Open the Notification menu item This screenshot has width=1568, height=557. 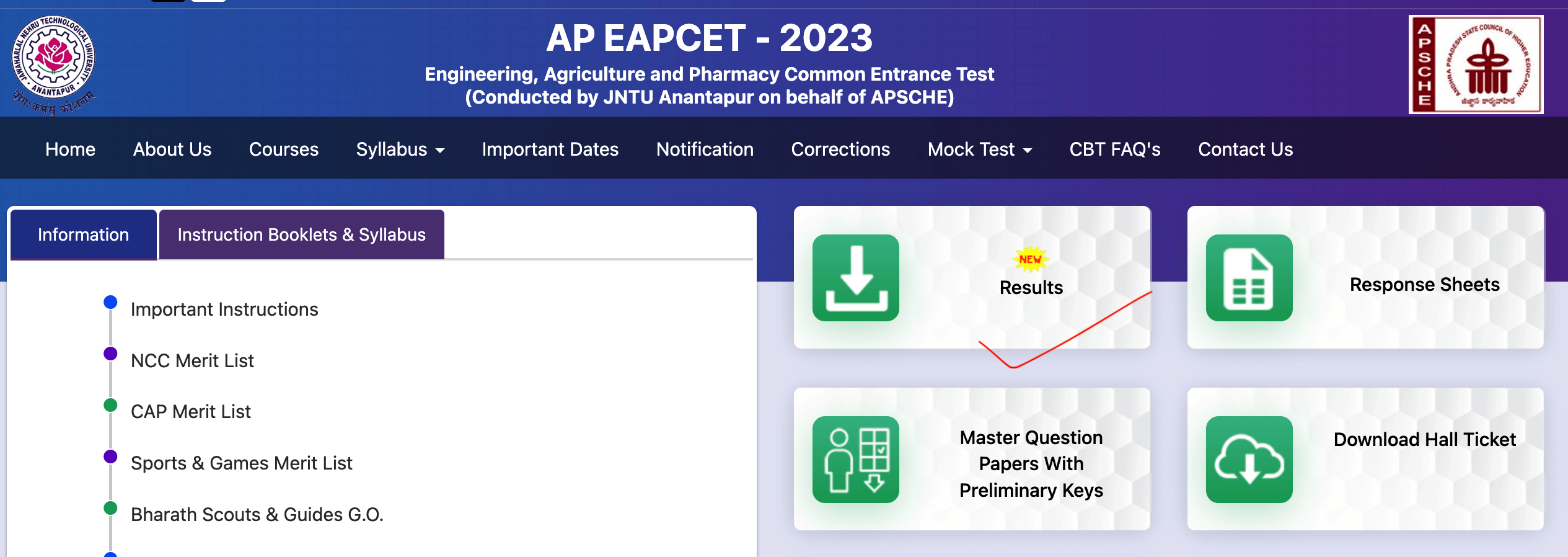point(705,149)
